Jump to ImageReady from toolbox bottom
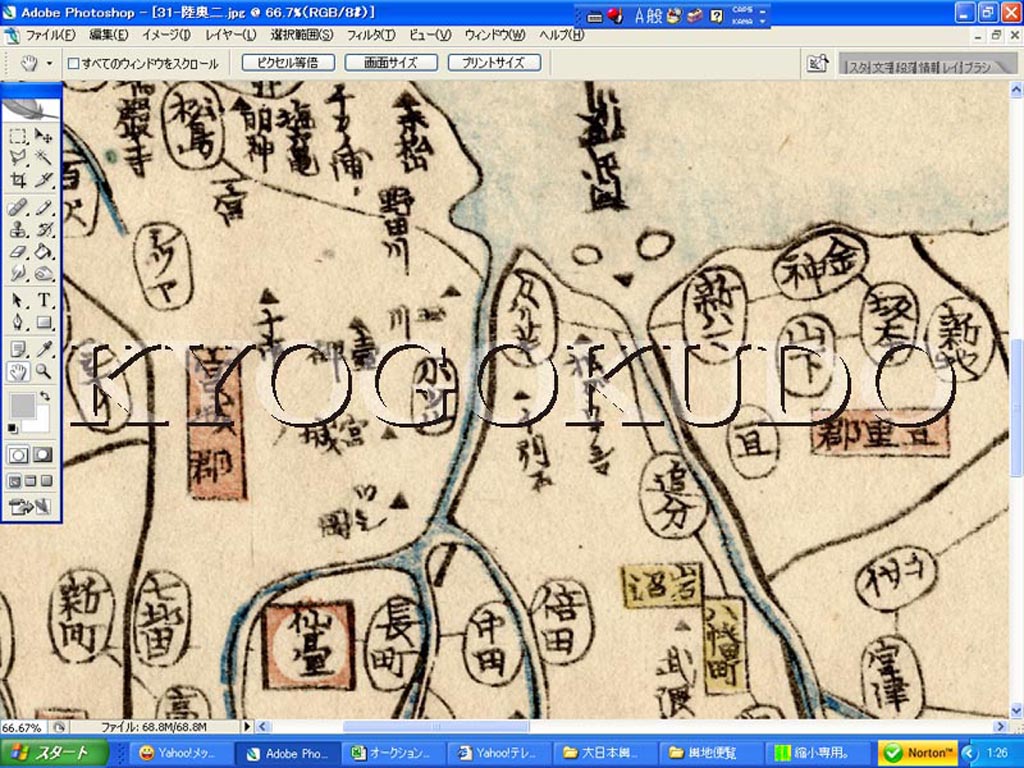Viewport: 1024px width, 768px height. click(x=30, y=506)
